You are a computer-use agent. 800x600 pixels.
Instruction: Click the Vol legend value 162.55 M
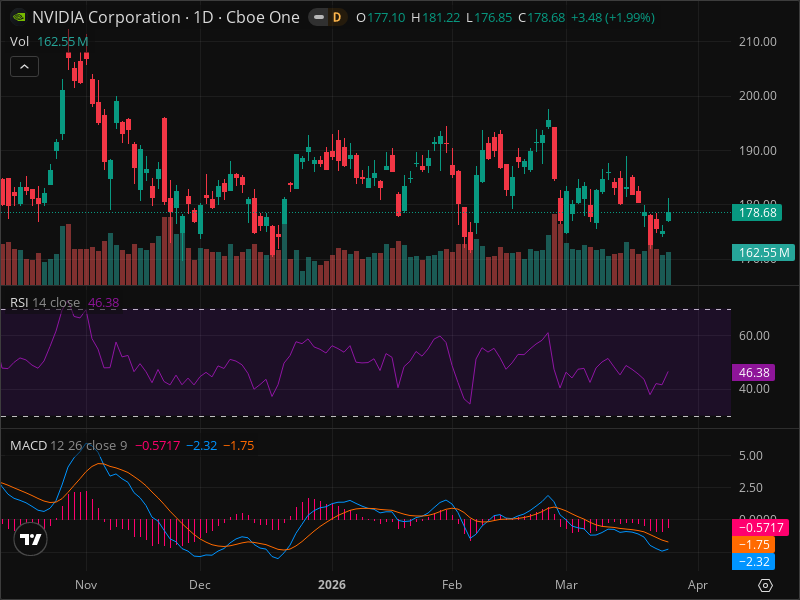click(x=63, y=41)
